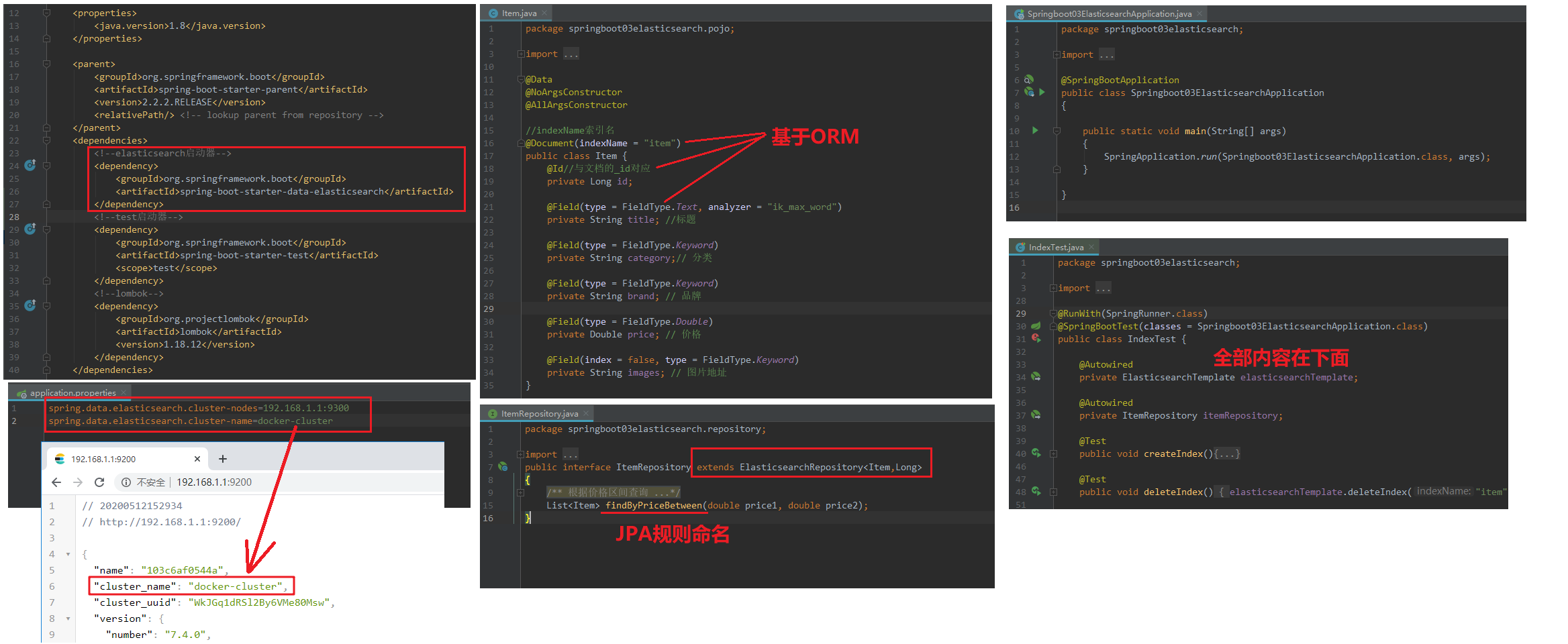The width and height of the screenshot is (1568, 644).
Task: Close the Springboot03ElasticsearchApplication.java tab
Action: pos(1199,13)
